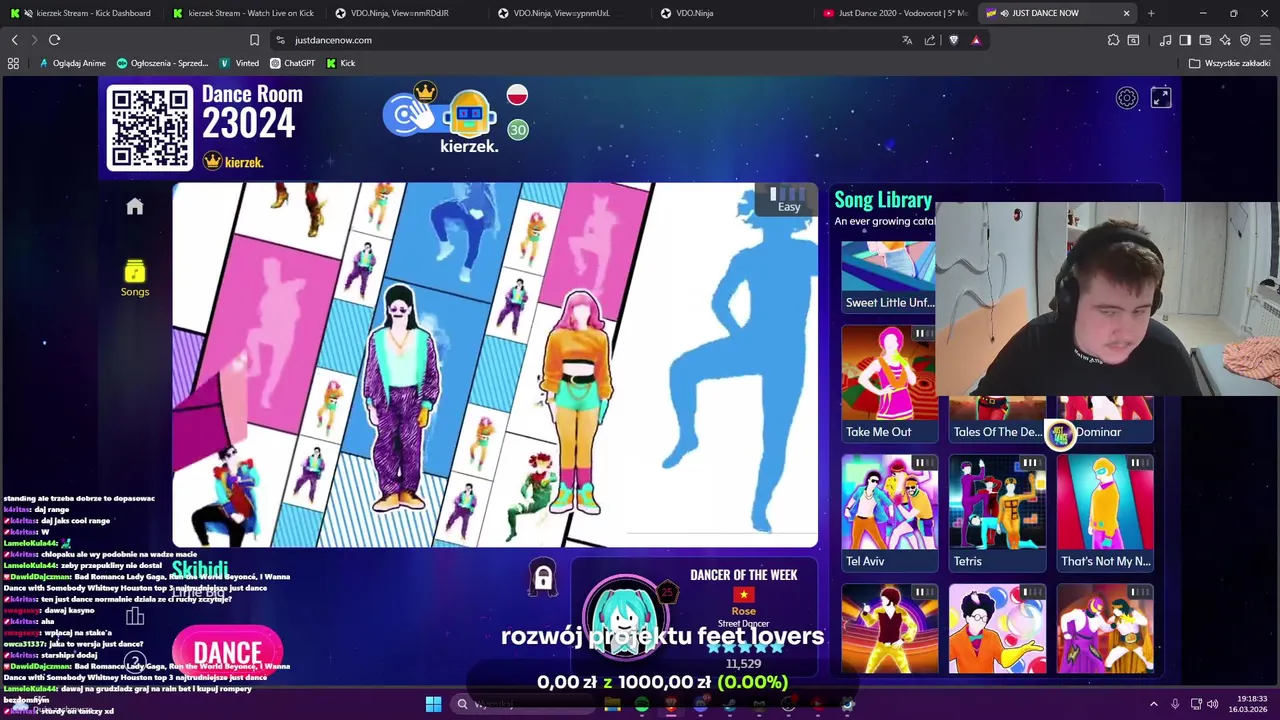
Task: Open the taskbar volume control
Action: pos(1212,704)
